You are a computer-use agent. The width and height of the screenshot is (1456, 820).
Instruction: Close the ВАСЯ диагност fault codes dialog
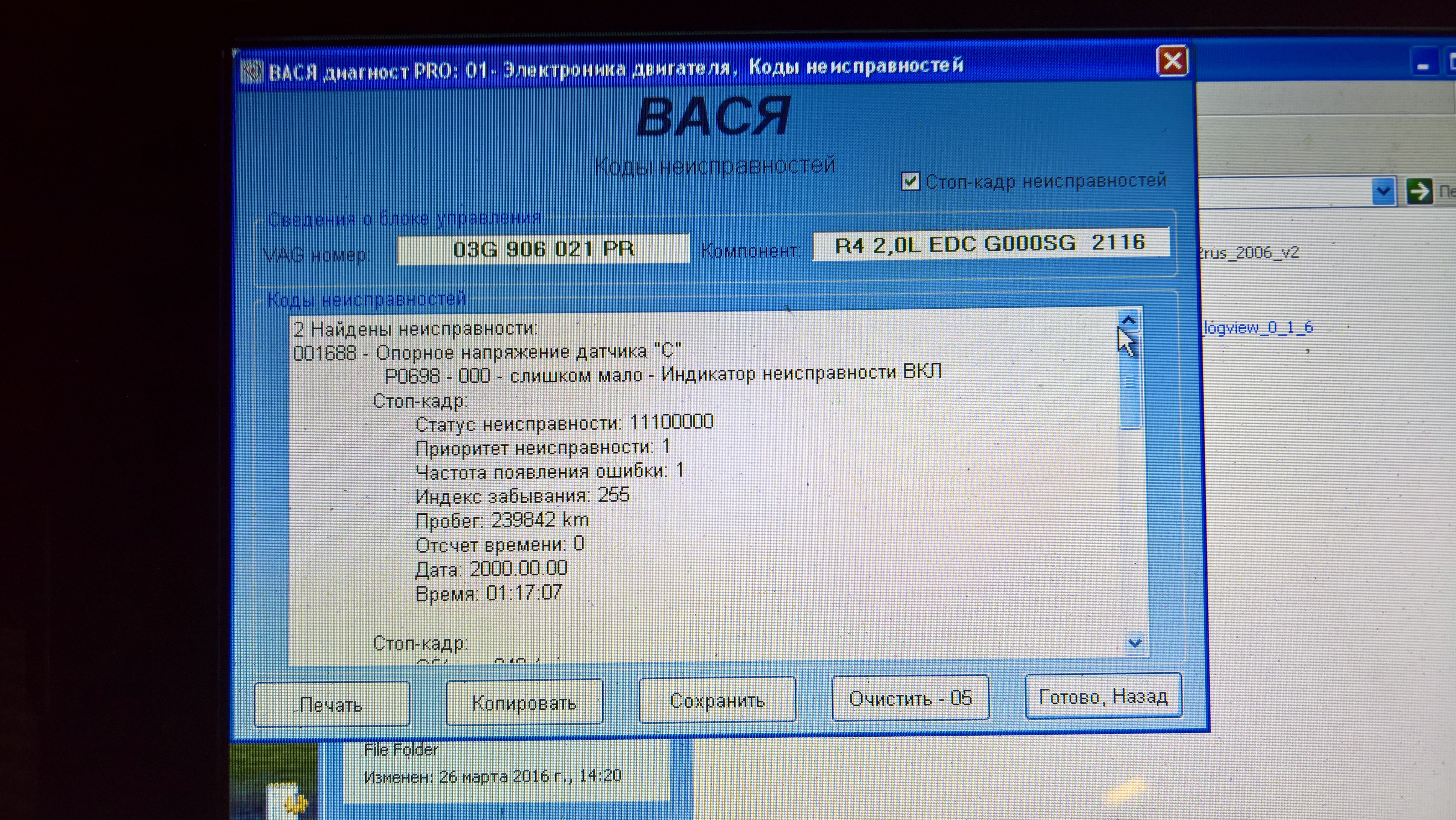1172,60
